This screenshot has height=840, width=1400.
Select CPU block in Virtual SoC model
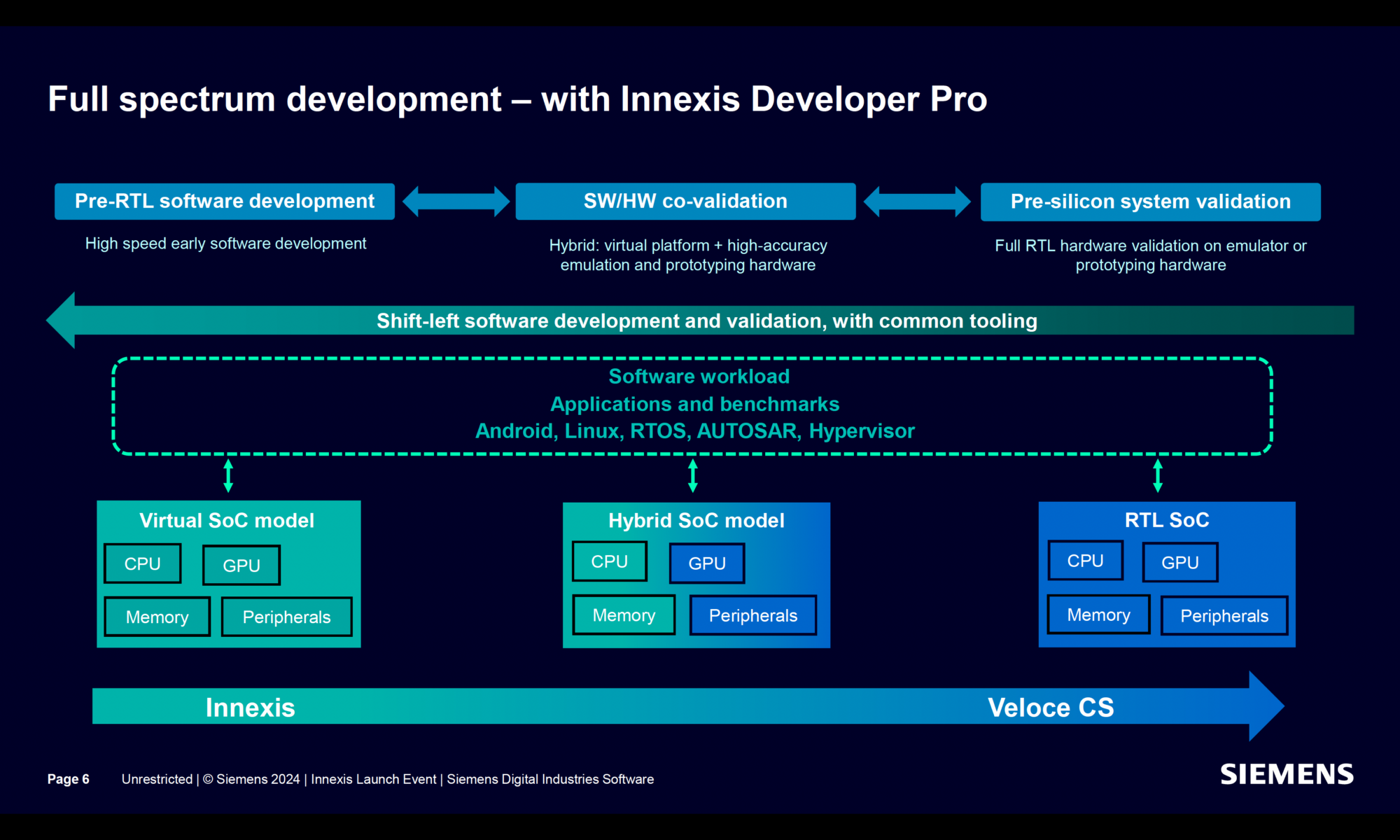click(143, 563)
